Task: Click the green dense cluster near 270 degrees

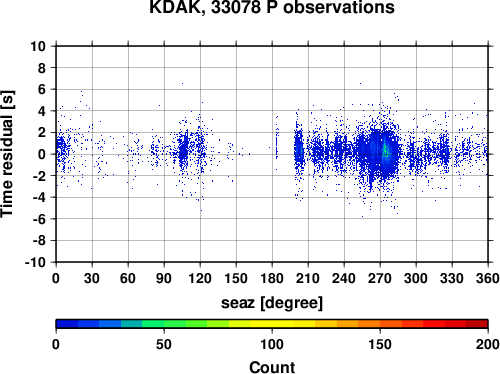Action: coord(386,151)
